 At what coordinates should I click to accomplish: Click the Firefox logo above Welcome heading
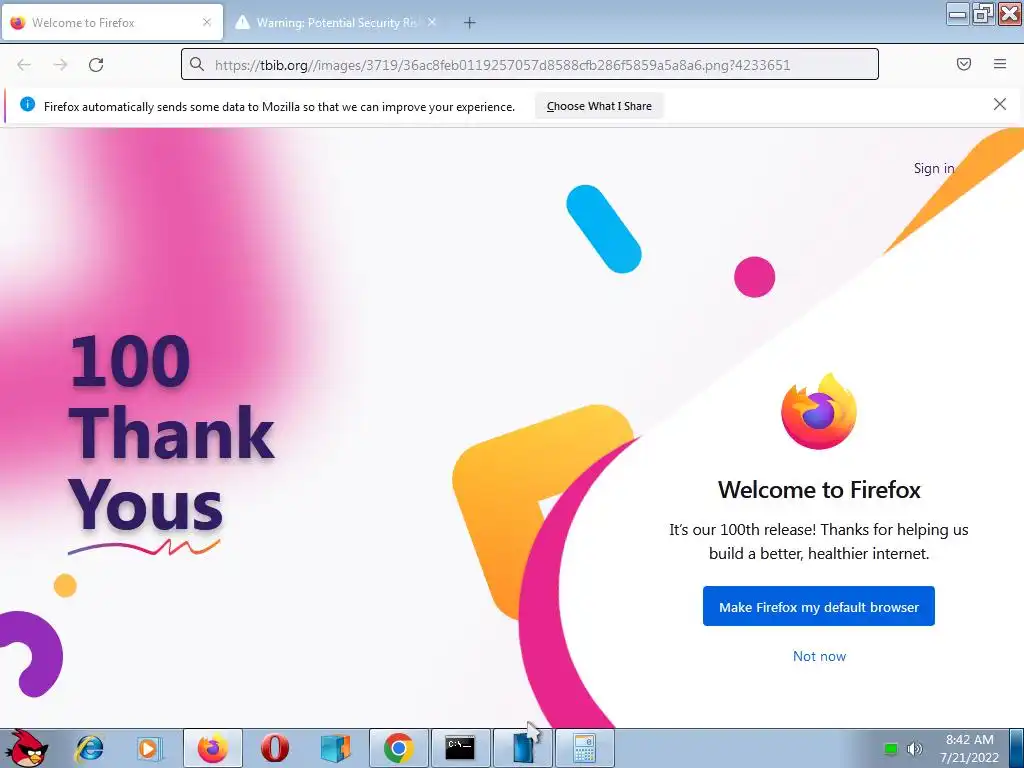[x=818, y=411]
